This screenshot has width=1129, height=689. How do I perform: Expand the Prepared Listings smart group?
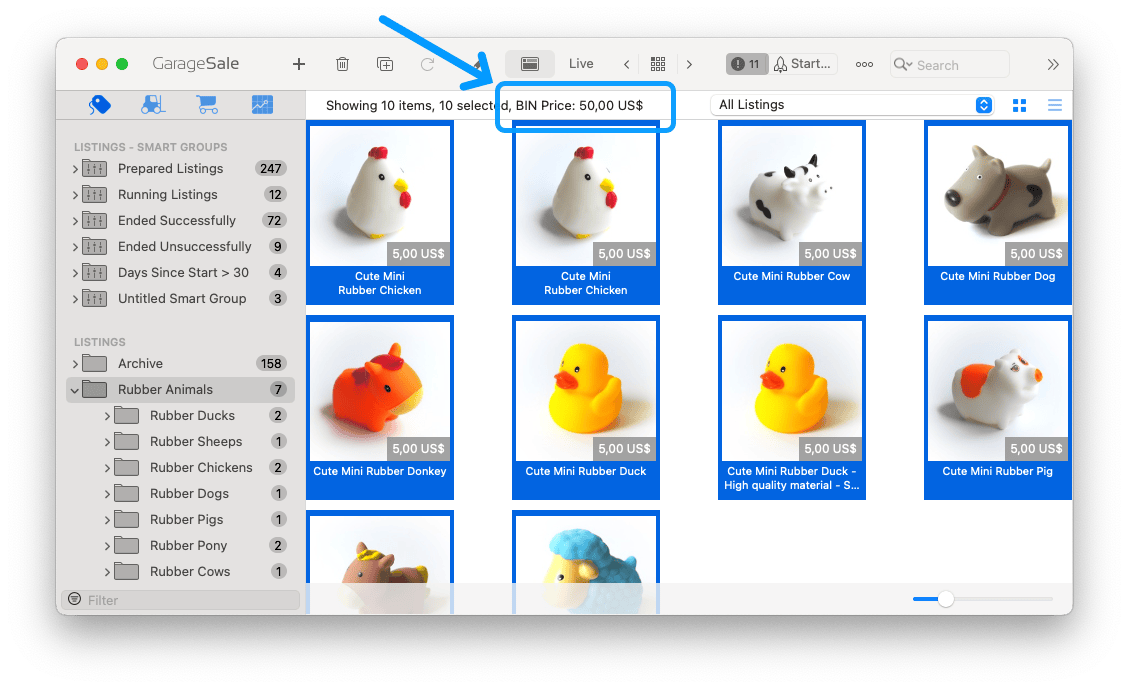(x=75, y=169)
